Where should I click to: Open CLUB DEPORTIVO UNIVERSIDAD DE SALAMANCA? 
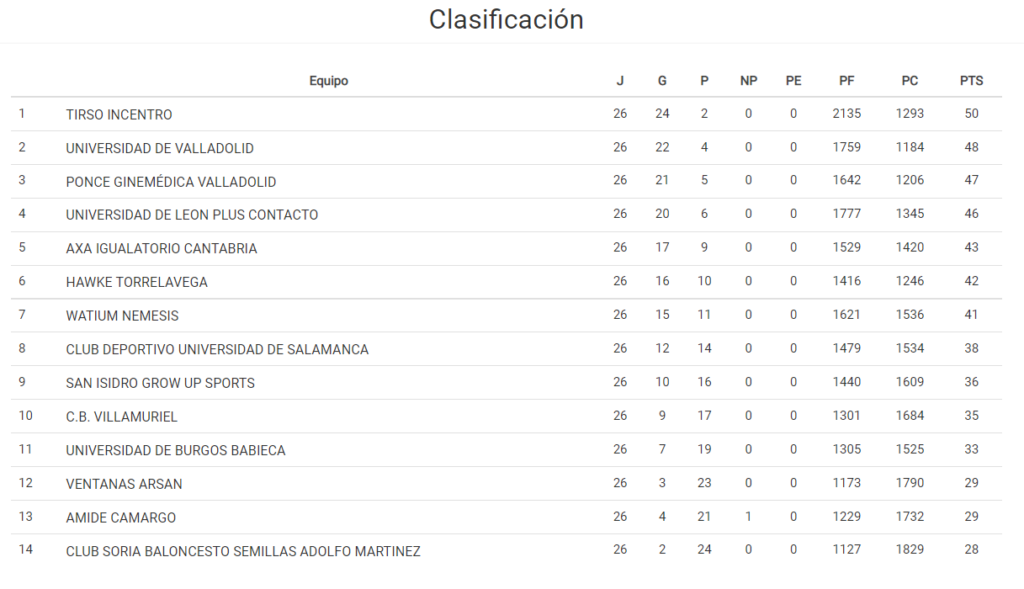point(217,349)
